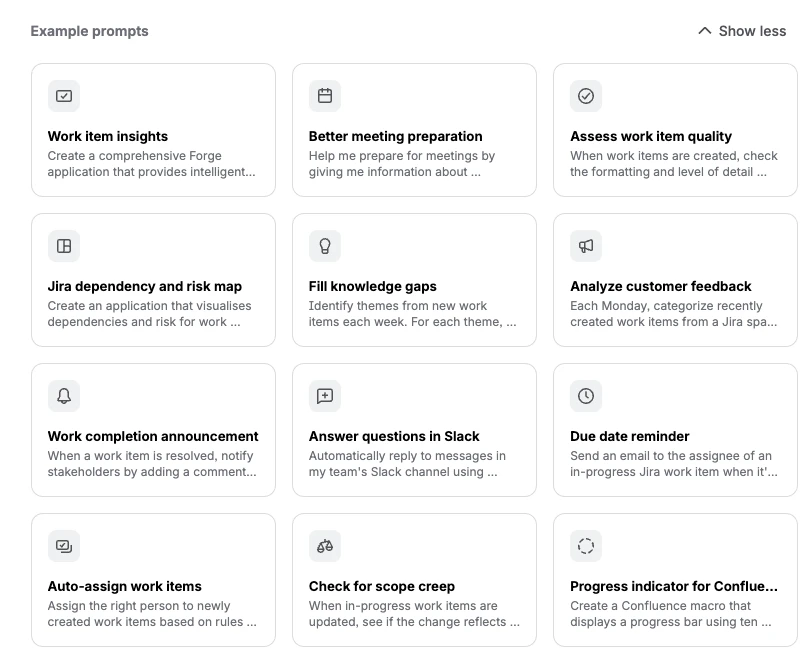This screenshot has width=805, height=653.
Task: Click the overlapping squares icon on Auto-assign work items
Action: 64,546
